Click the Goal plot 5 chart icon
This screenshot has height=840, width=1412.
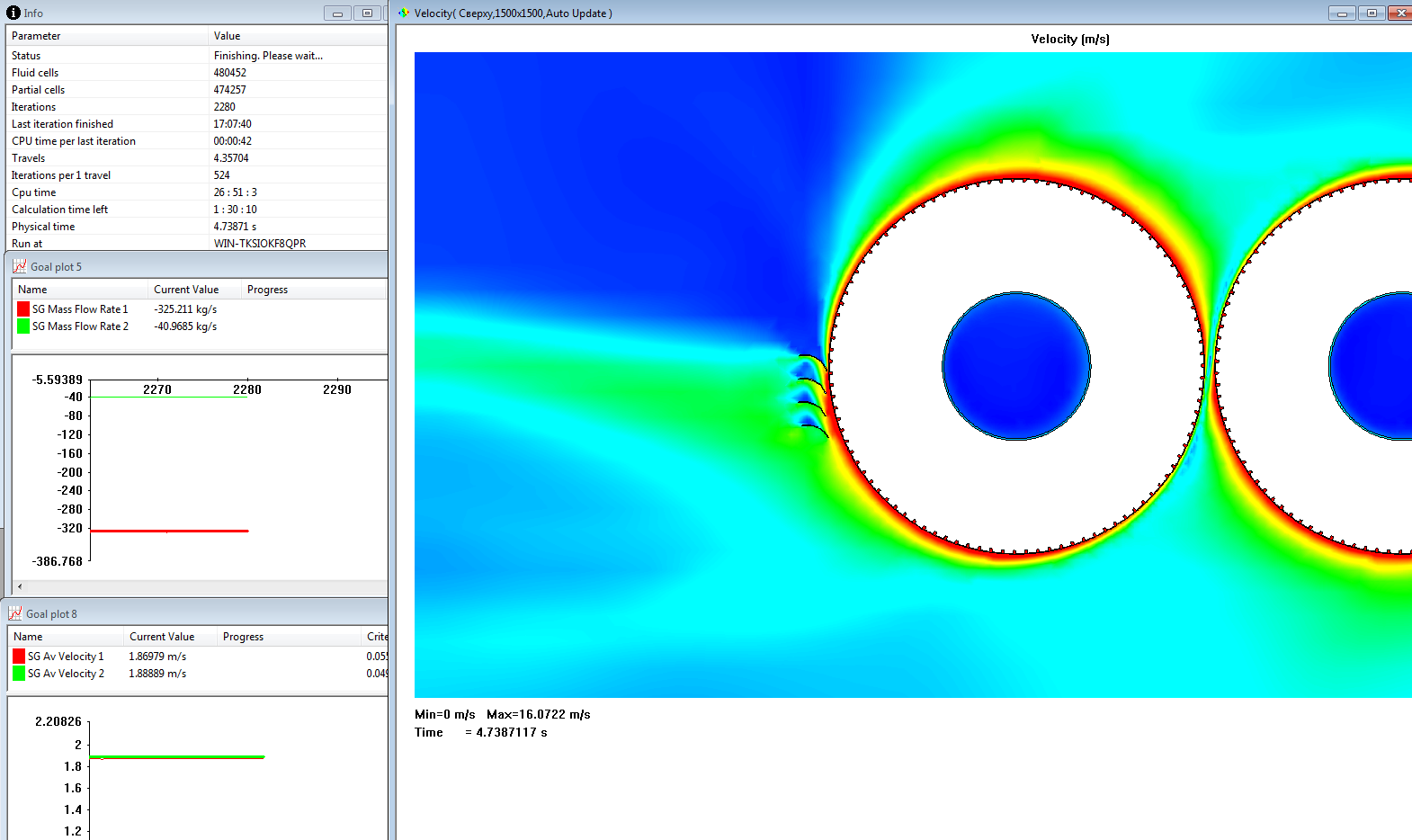click(19, 266)
